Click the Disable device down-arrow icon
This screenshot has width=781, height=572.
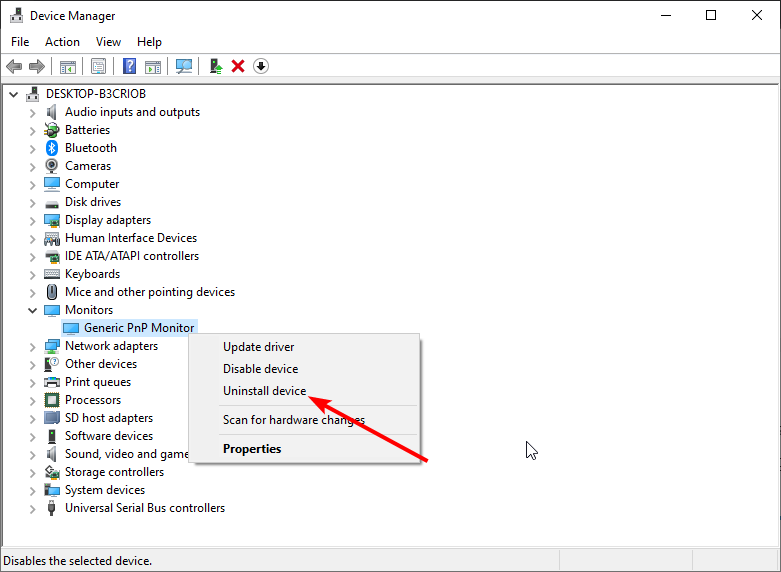point(261,66)
